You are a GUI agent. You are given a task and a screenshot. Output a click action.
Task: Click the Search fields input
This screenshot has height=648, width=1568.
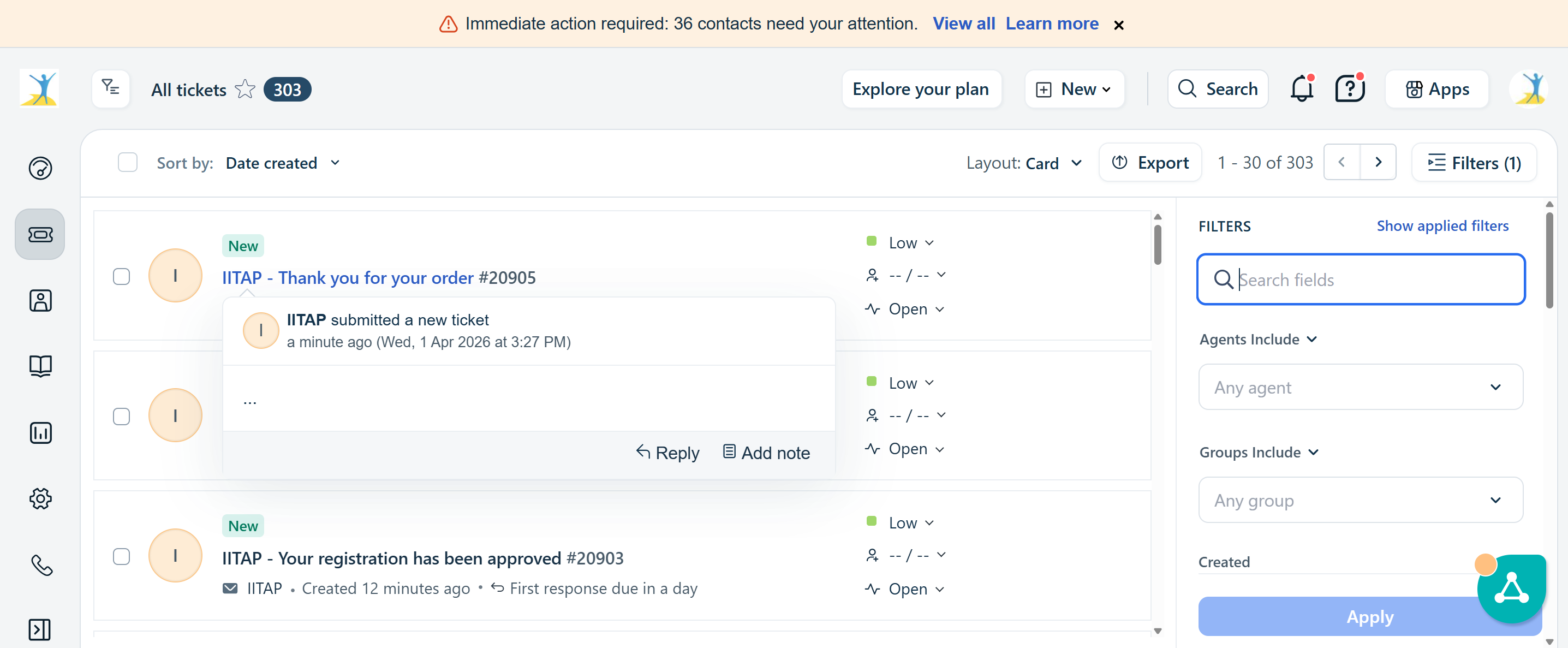[x=1361, y=280]
